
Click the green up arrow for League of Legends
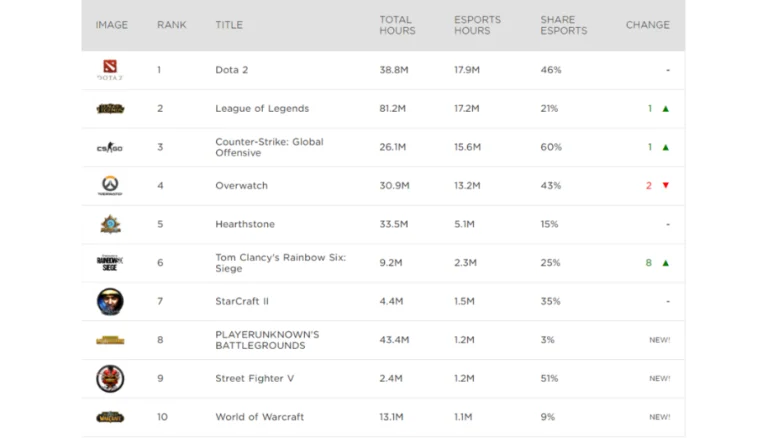(666, 109)
